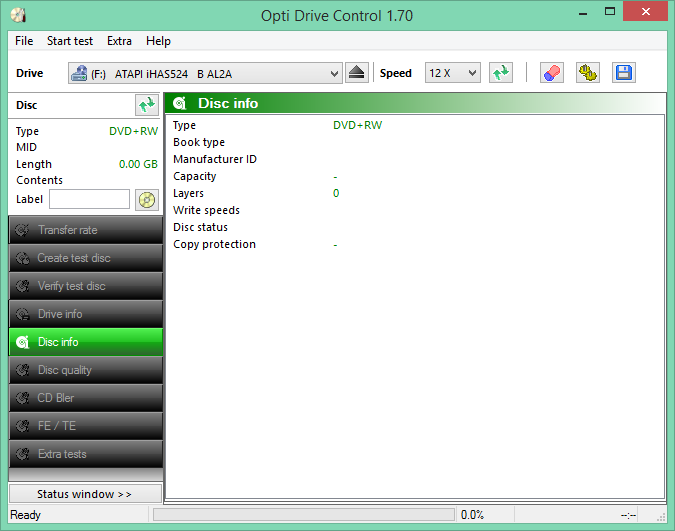Save results with the floppy disk icon
The height and width of the screenshot is (531, 675).
coord(624,73)
